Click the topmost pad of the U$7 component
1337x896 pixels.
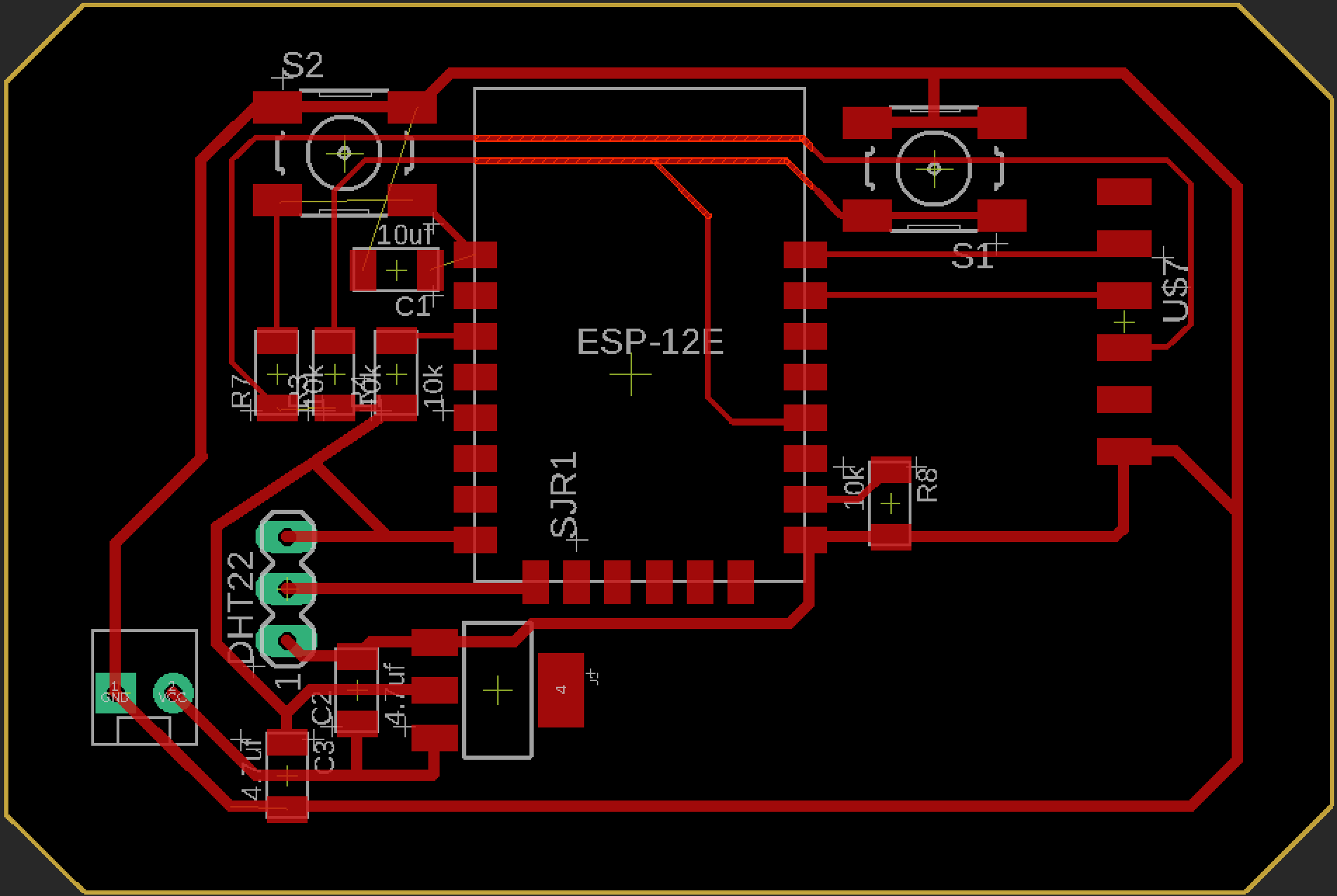[1124, 192]
